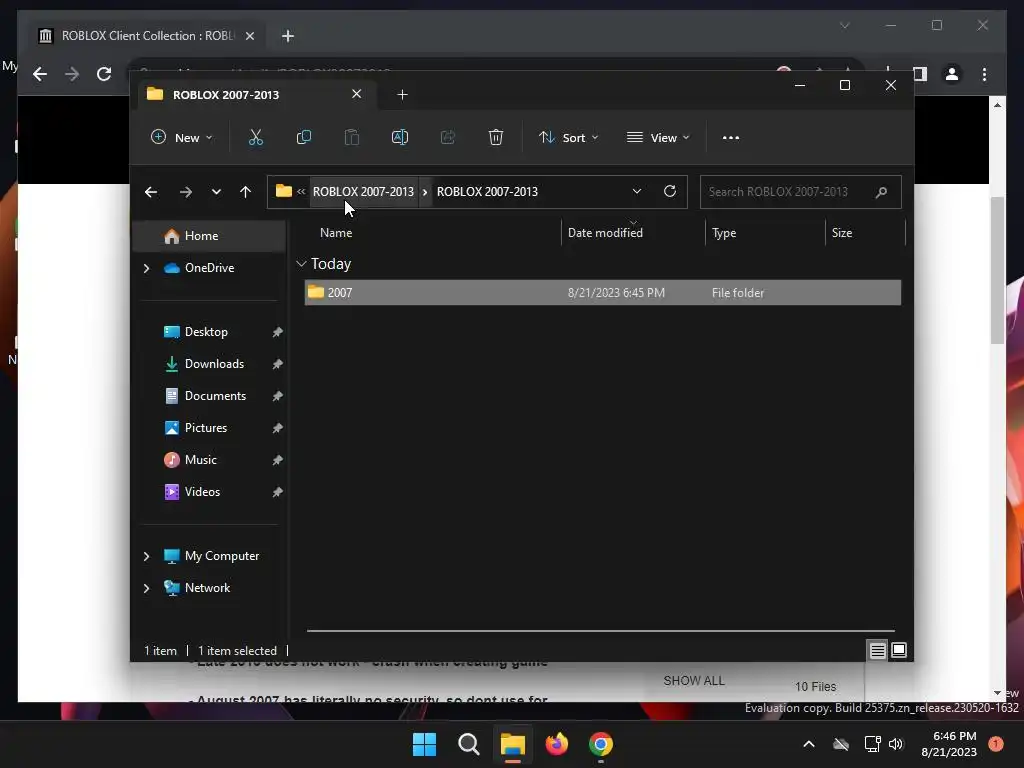Launch Chrome from taskbar
This screenshot has width=1024, height=768.
tap(601, 744)
